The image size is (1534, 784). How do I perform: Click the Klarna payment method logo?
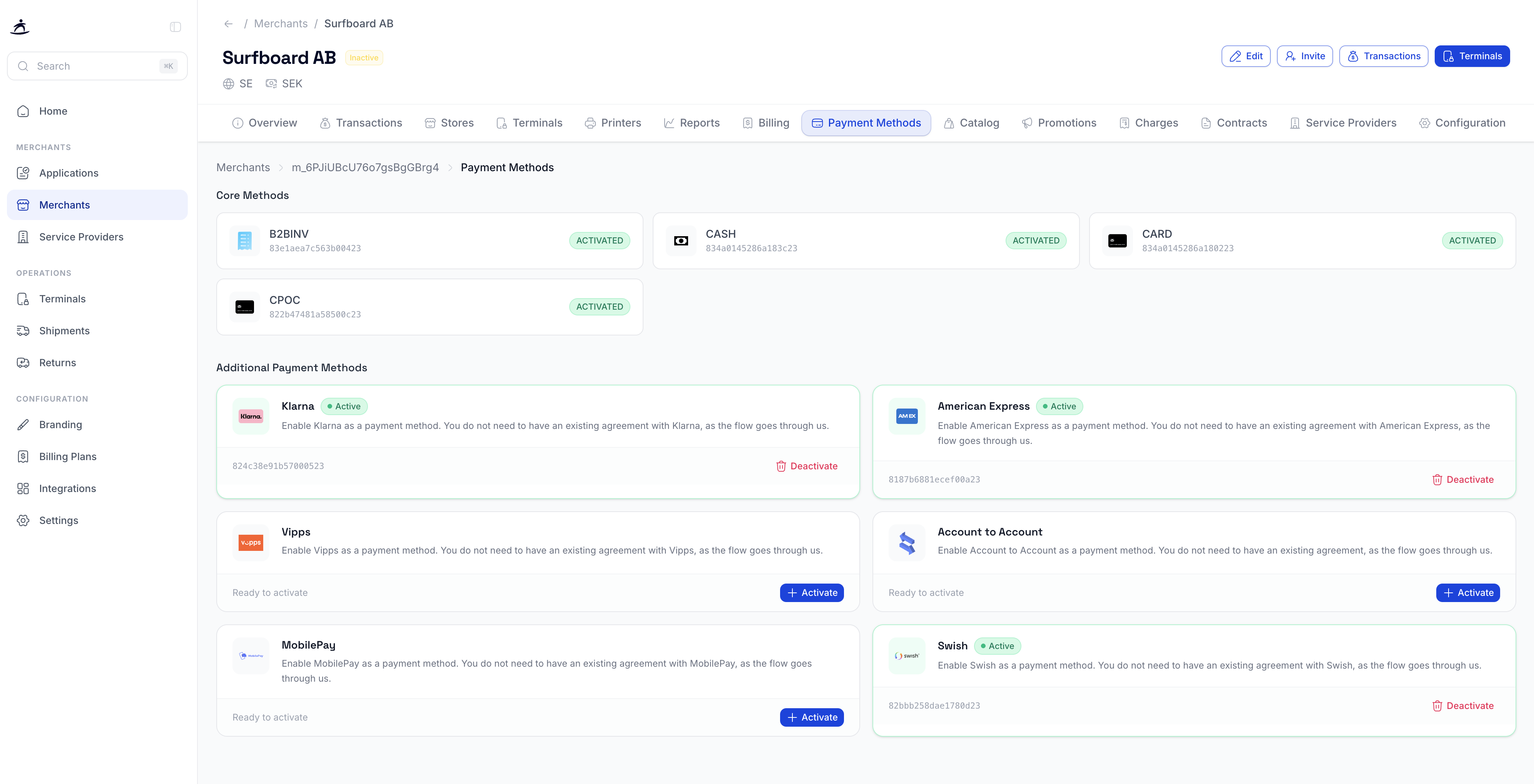(250, 415)
